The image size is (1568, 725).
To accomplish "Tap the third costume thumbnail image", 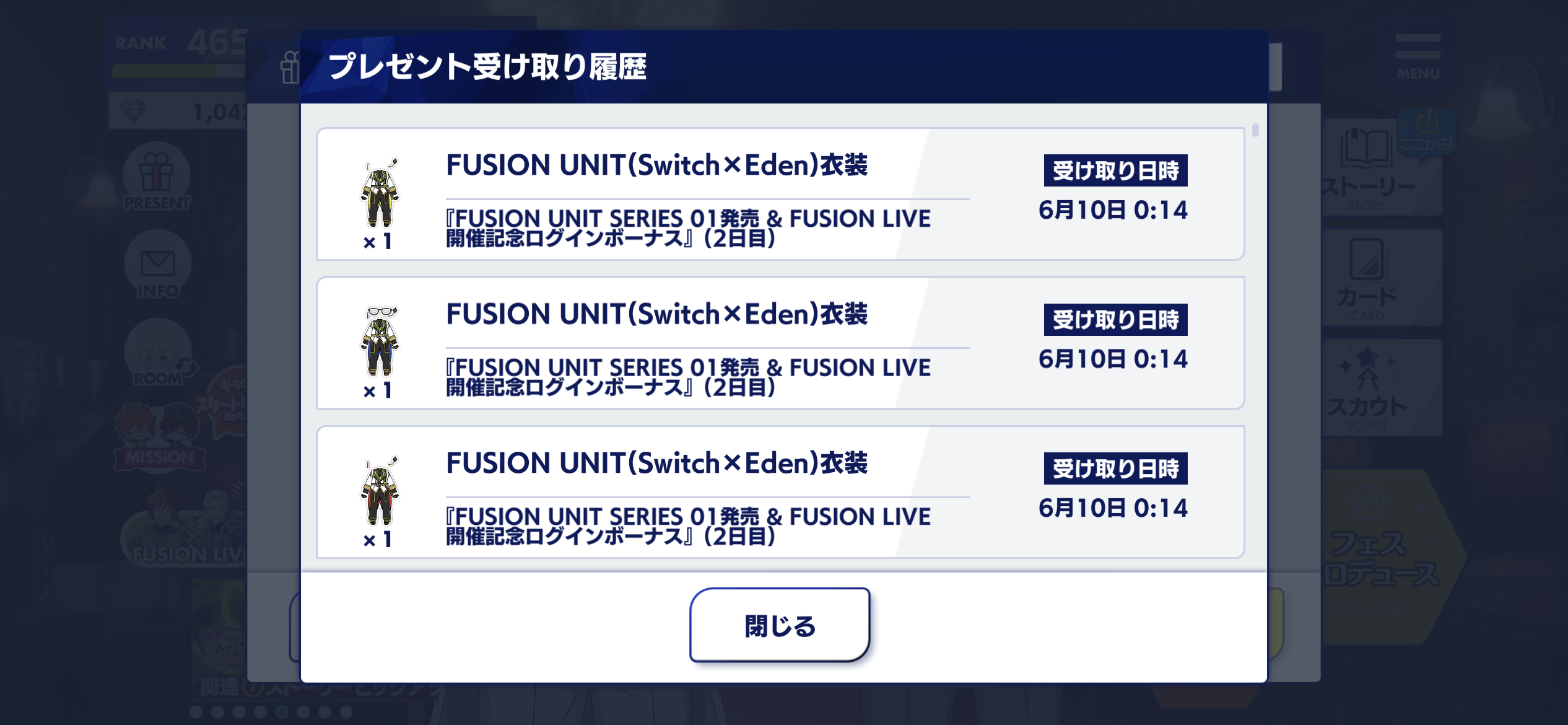I will [x=380, y=491].
